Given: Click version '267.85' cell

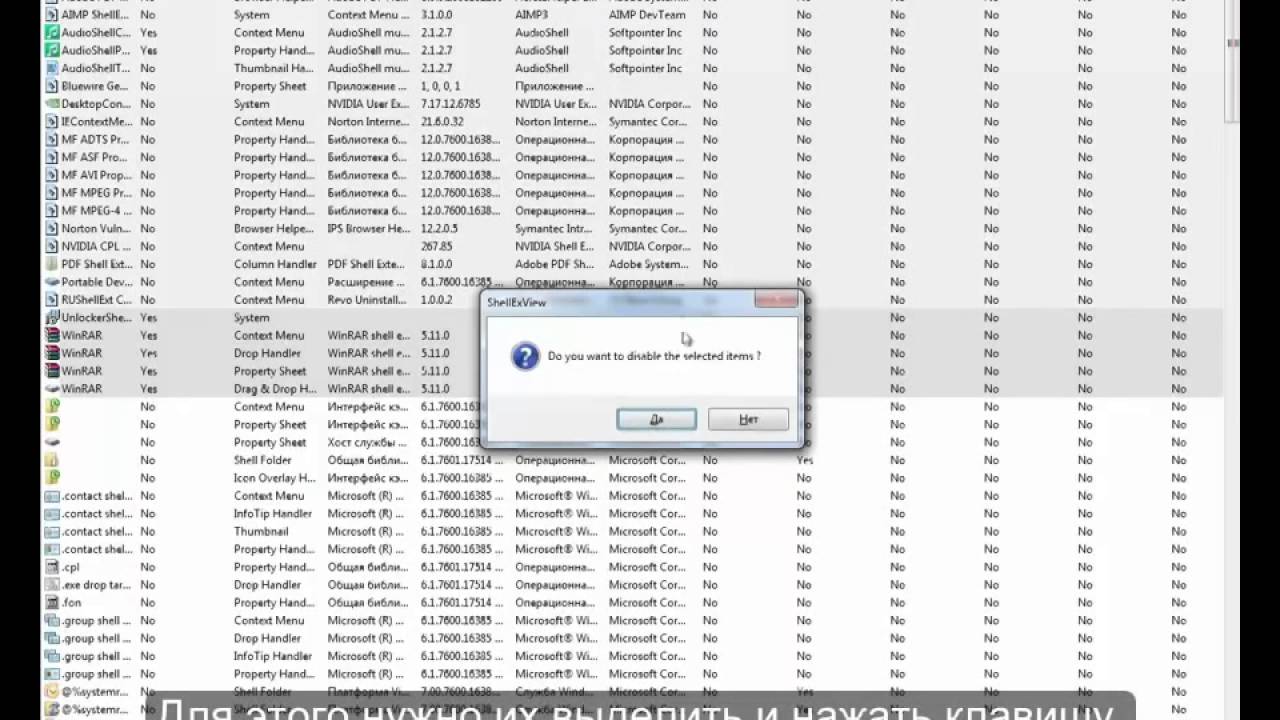Looking at the screenshot, I should point(437,247).
